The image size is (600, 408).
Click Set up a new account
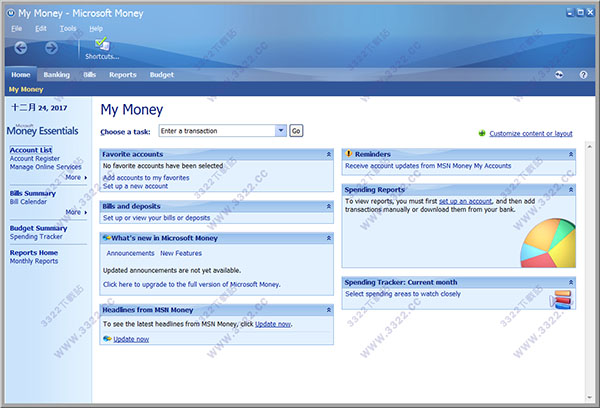135,186
